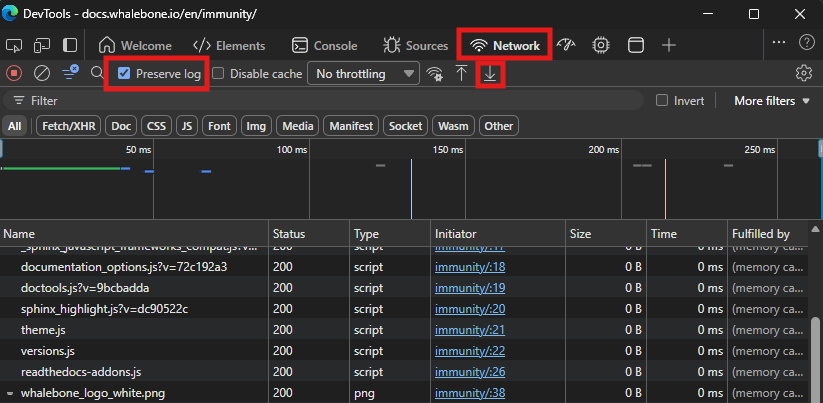Check the Invert checkbox

tap(662, 100)
